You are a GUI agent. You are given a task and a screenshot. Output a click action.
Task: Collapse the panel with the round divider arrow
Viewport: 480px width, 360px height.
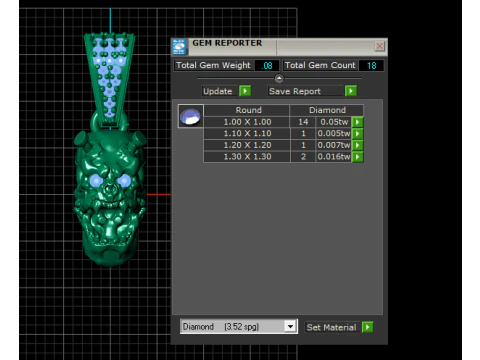click(x=279, y=78)
